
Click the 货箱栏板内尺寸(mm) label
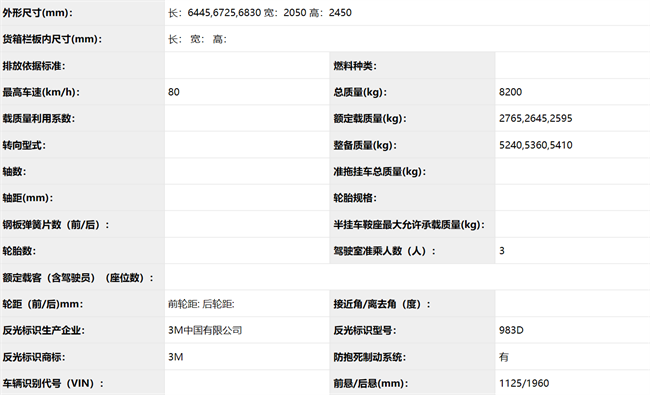click(x=52, y=39)
